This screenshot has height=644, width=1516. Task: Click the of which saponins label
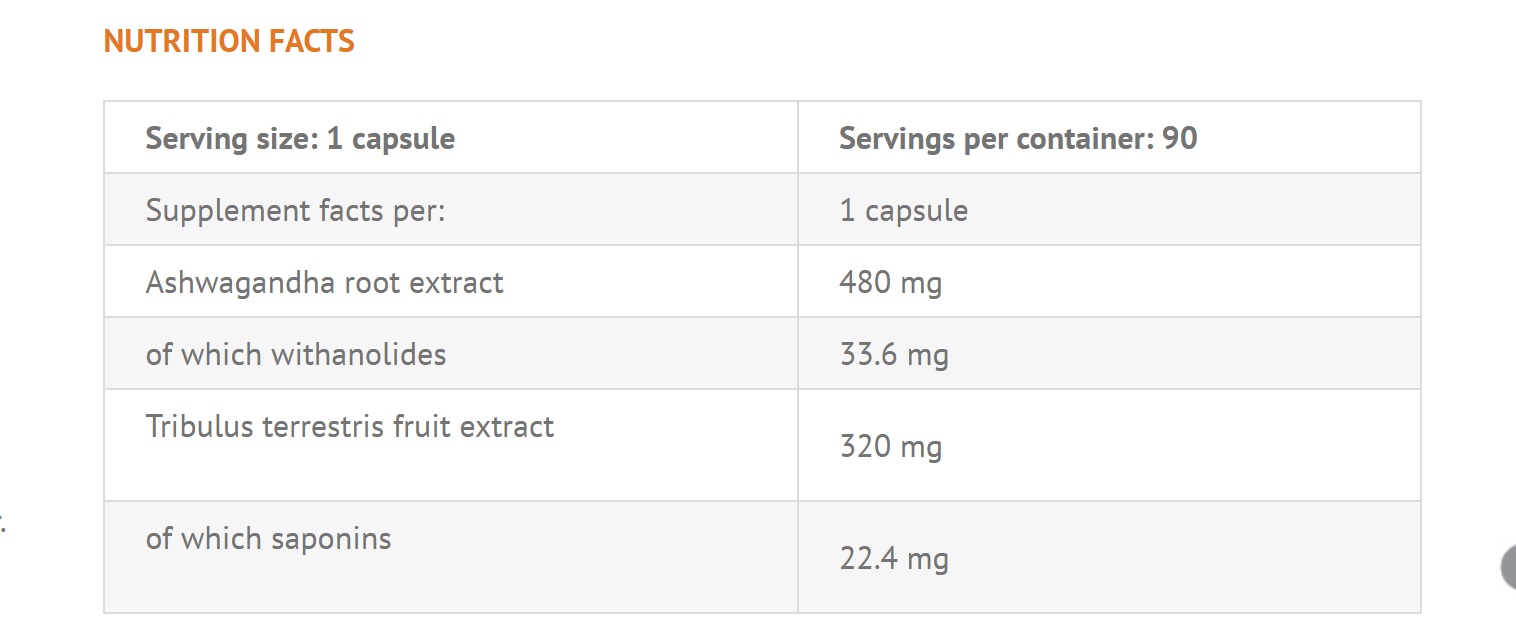coord(268,538)
